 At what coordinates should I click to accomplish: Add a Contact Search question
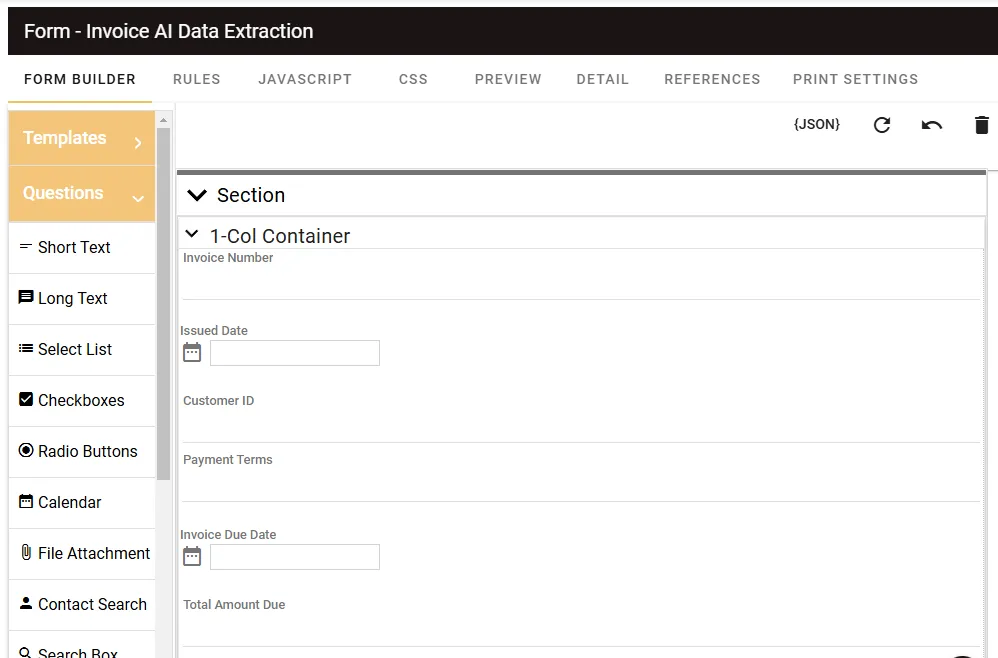coord(83,604)
